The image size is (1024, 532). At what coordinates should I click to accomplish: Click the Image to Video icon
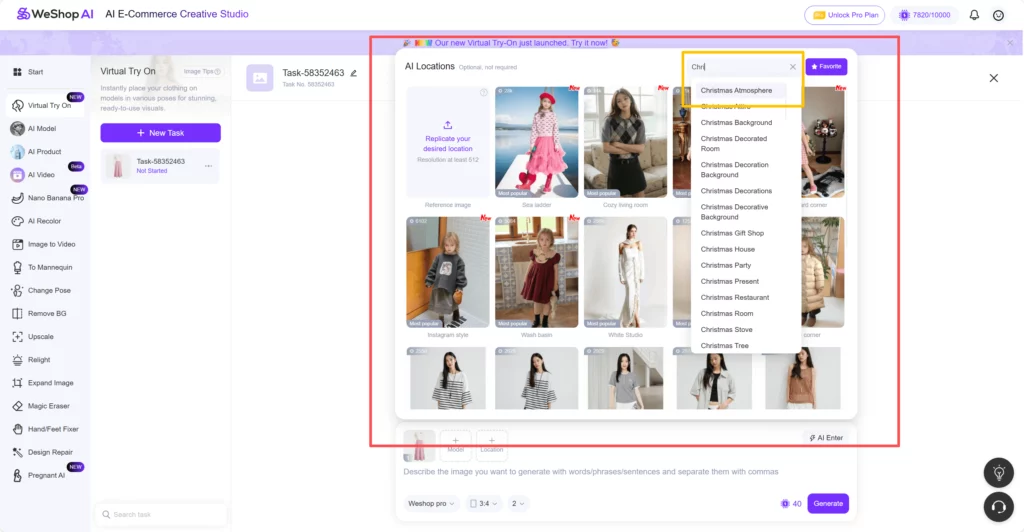click(18, 244)
